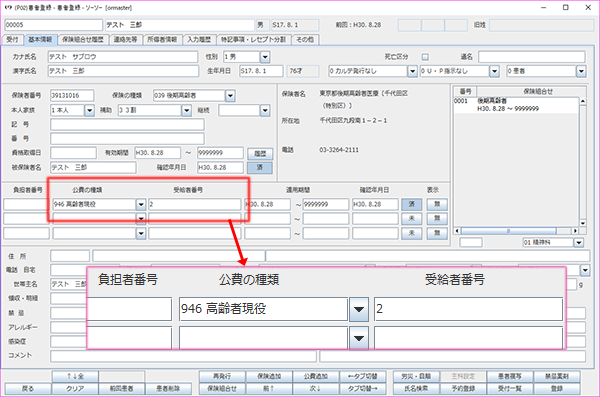This screenshot has height=397, width=600.
Task: Click the 生年月日 field showing S17. 8. 1
Action: pos(261,71)
